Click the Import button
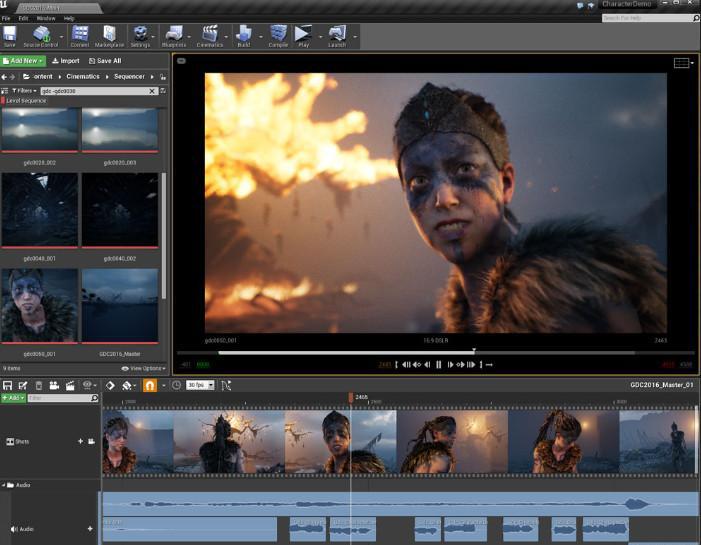Screen dimensions: 701x545 tap(66, 61)
